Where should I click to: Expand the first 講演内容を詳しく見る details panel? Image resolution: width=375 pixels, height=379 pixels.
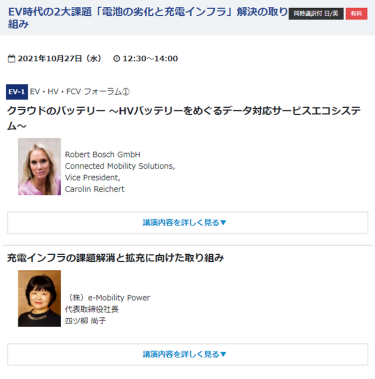188,223
